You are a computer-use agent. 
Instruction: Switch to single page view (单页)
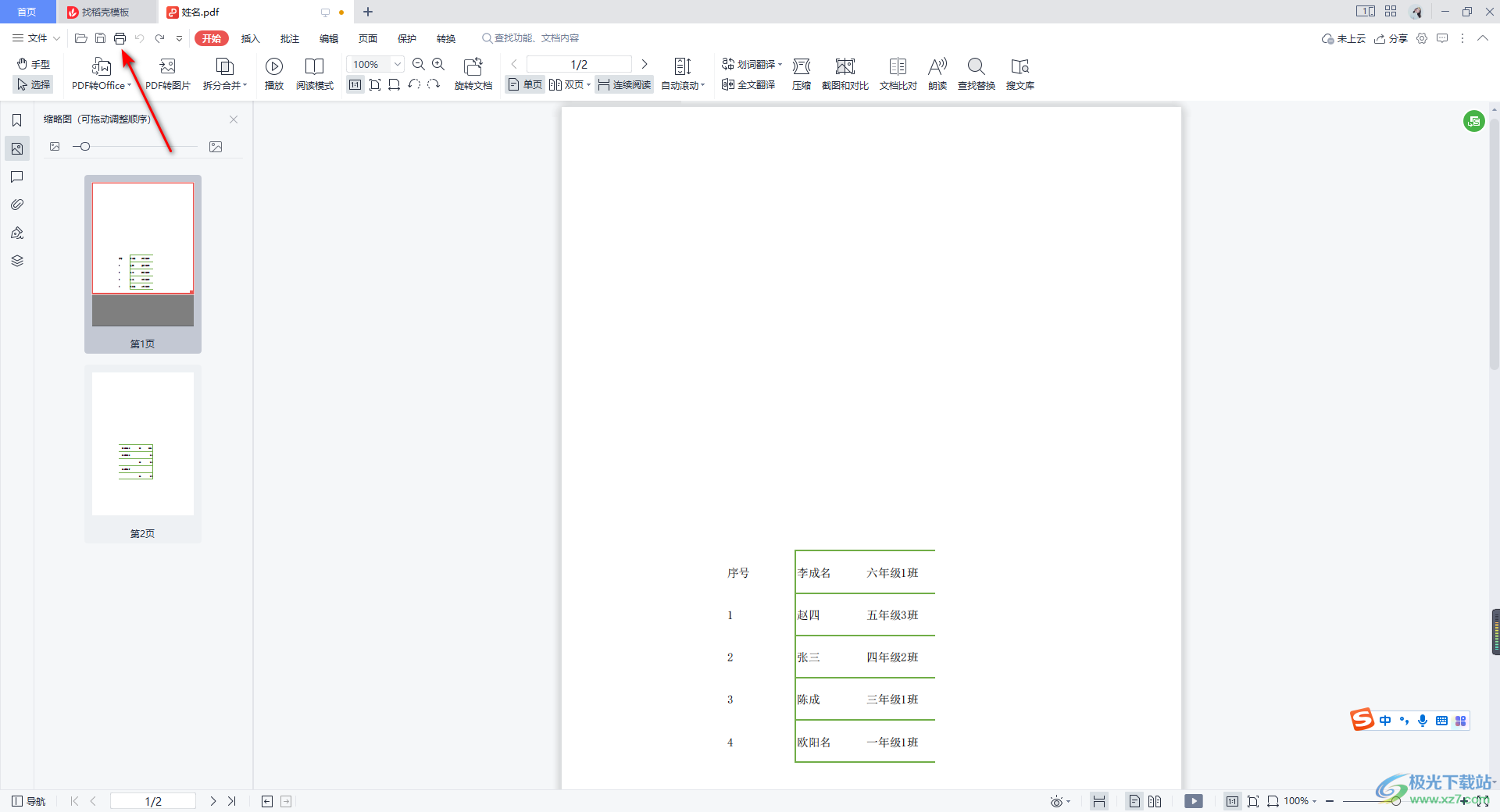click(x=525, y=84)
